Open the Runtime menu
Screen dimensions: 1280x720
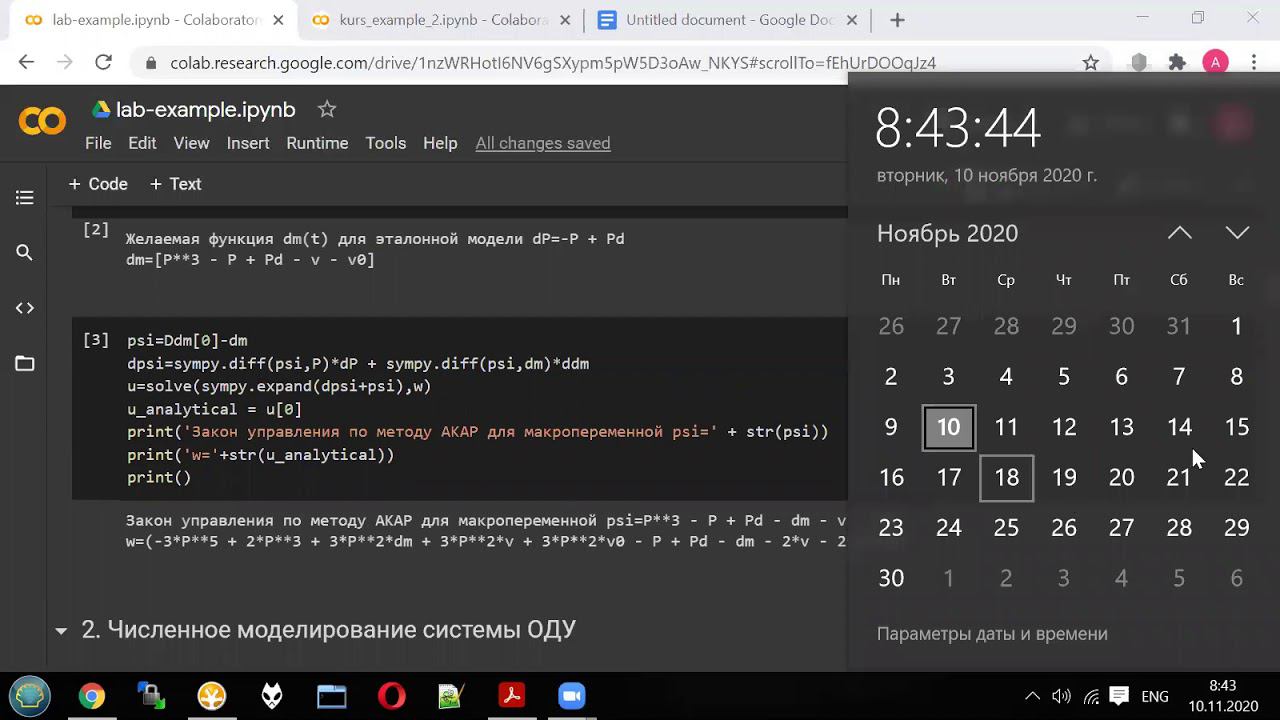pos(317,143)
